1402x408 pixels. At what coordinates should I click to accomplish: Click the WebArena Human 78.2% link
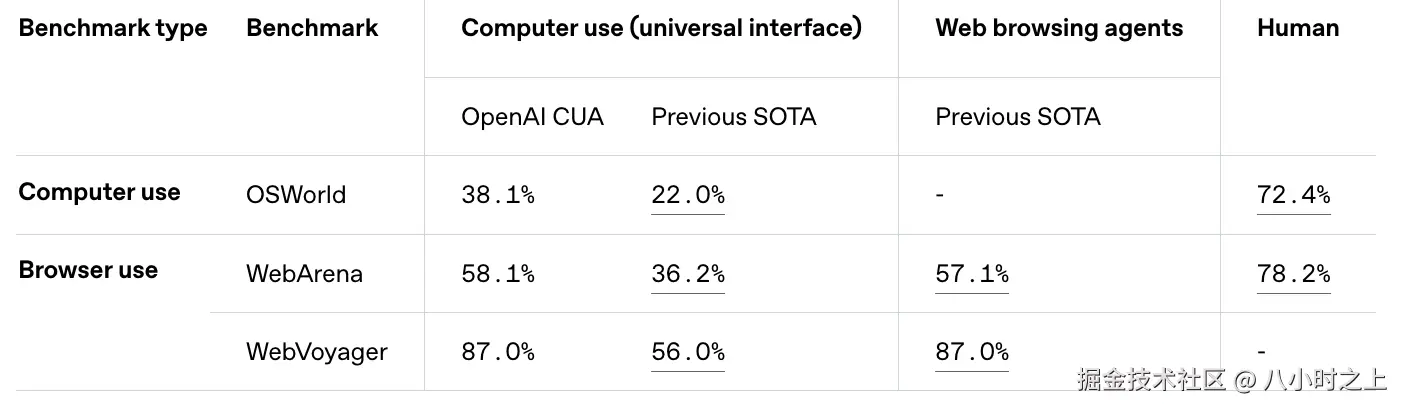(x=1293, y=273)
